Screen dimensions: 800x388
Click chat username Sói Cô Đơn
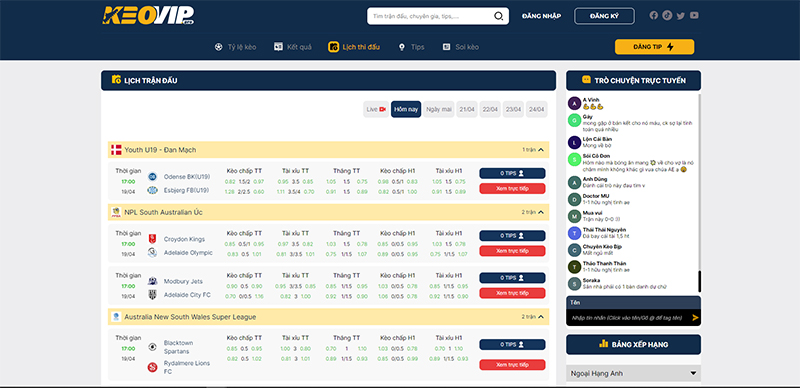coord(596,156)
